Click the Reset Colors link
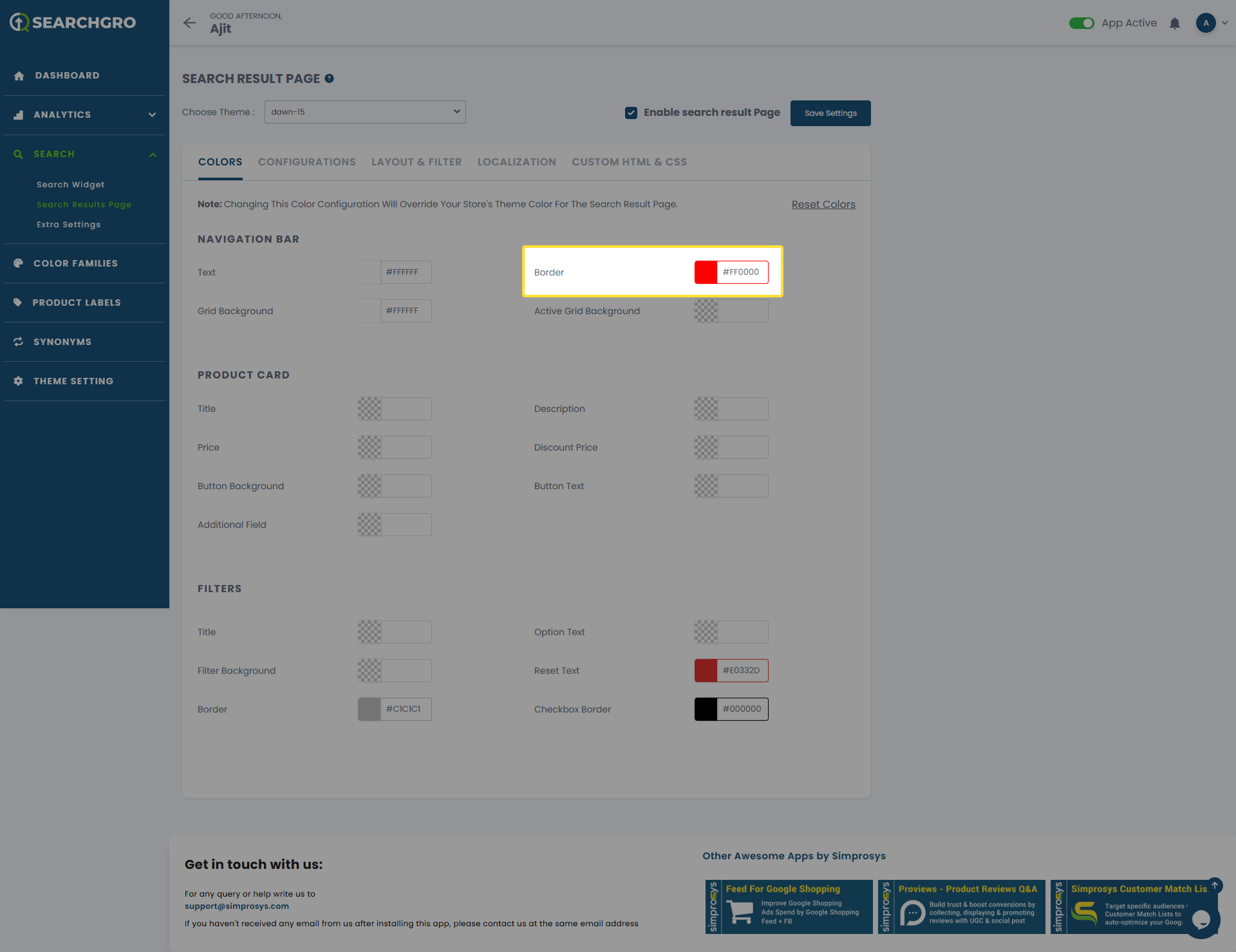The height and width of the screenshot is (952, 1236). click(x=823, y=205)
